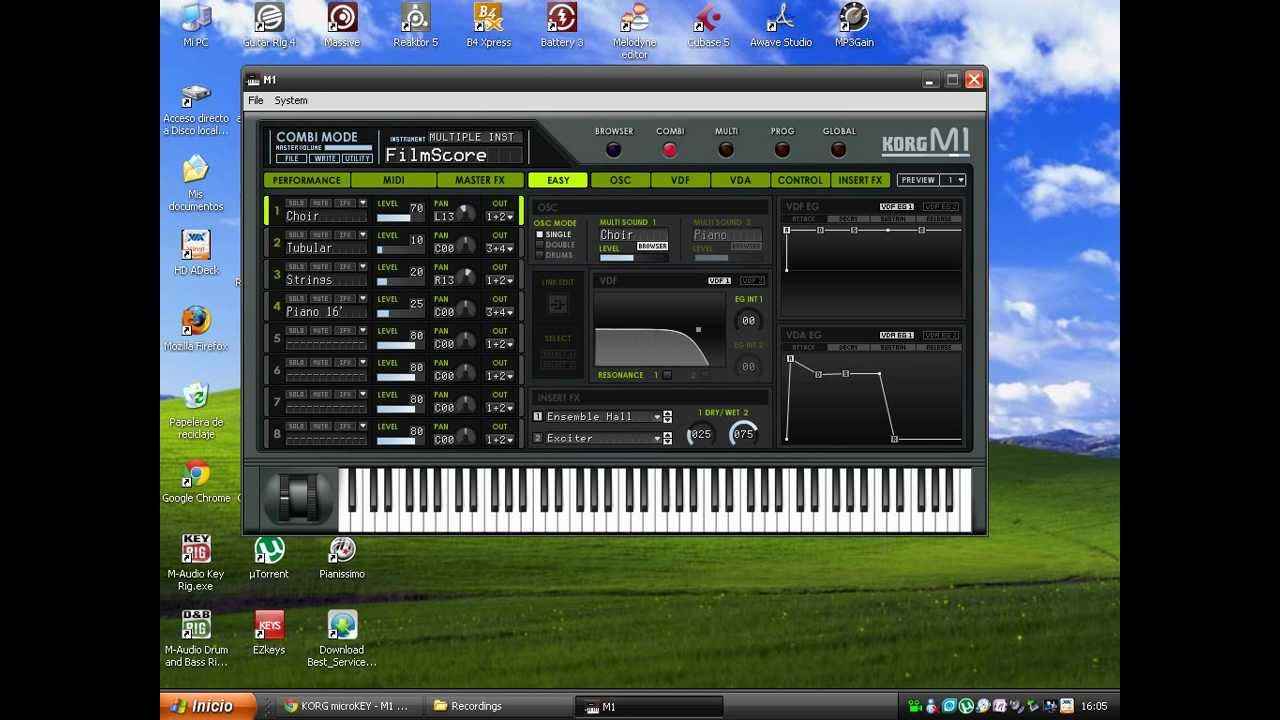Open Piano 16' timbre menu arrow
This screenshot has height=720, width=1280.
point(363,299)
